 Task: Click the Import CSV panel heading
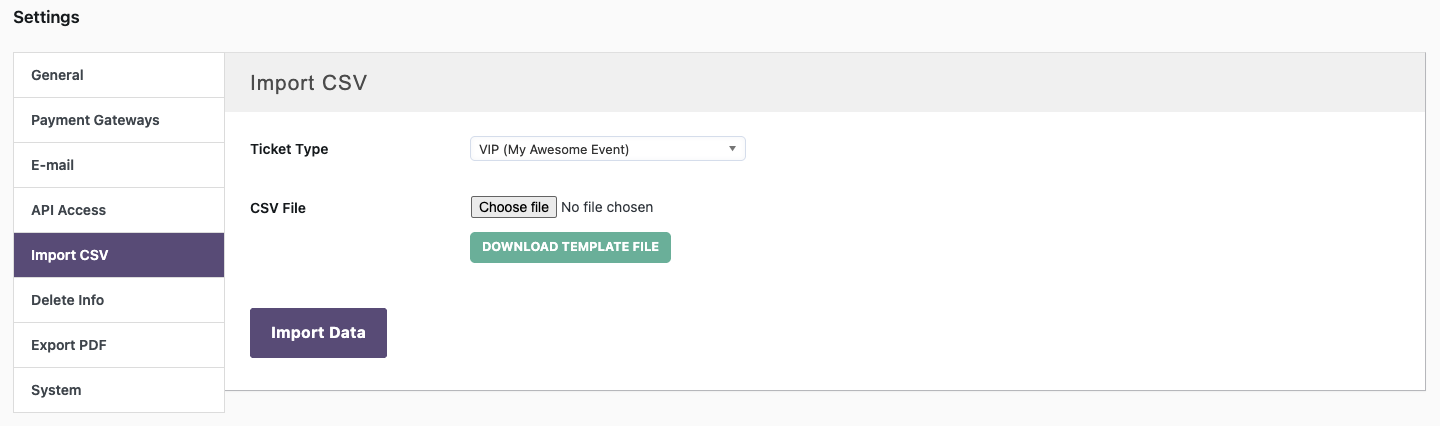309,82
